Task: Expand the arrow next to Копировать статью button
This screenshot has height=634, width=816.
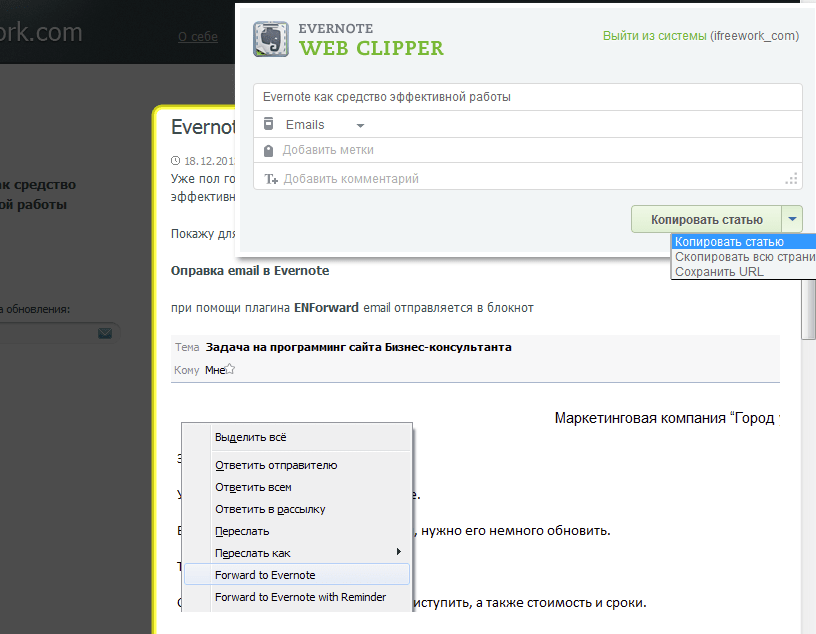Action: [x=792, y=219]
